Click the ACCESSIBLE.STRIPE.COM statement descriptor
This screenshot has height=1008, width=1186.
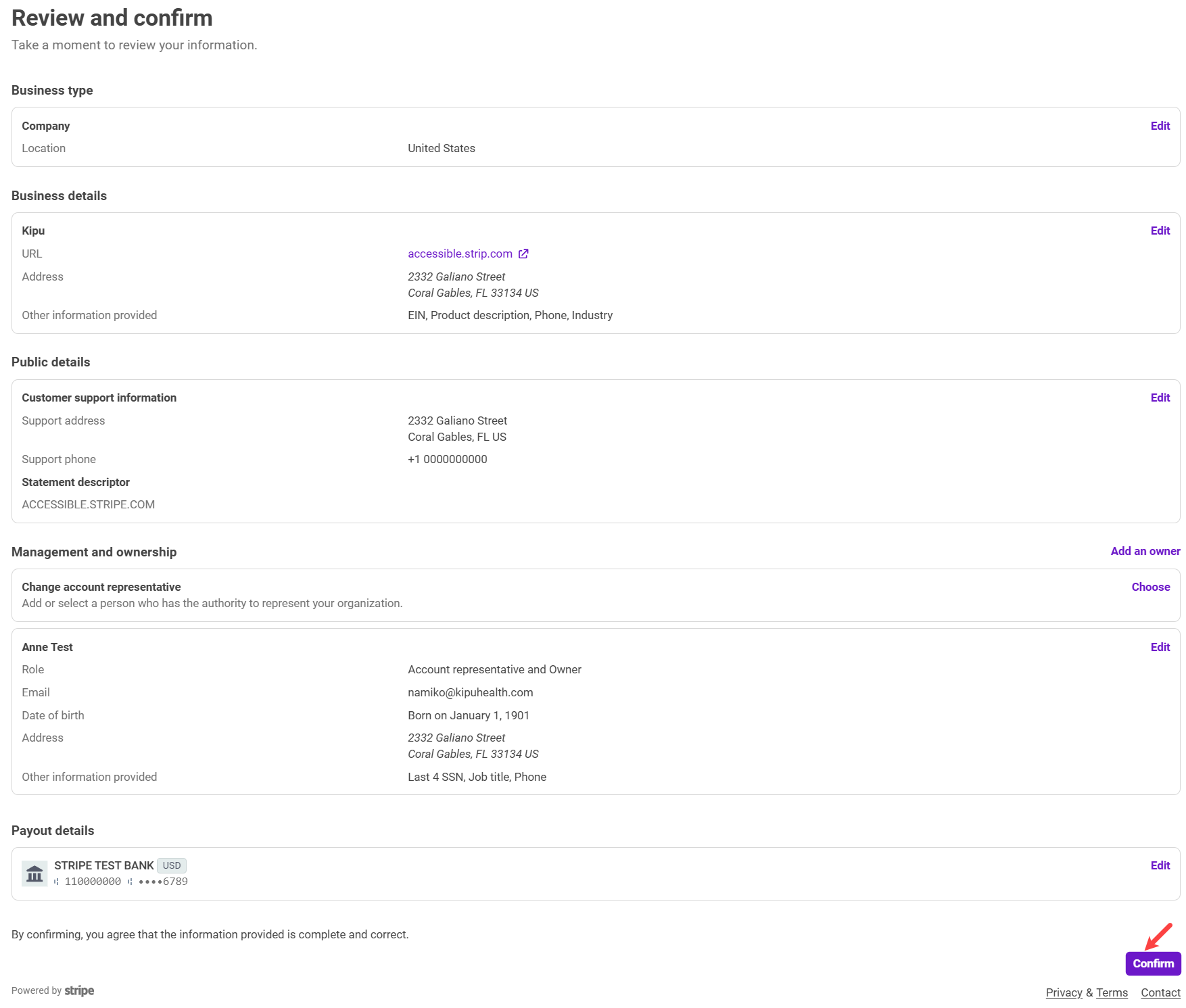coord(89,504)
